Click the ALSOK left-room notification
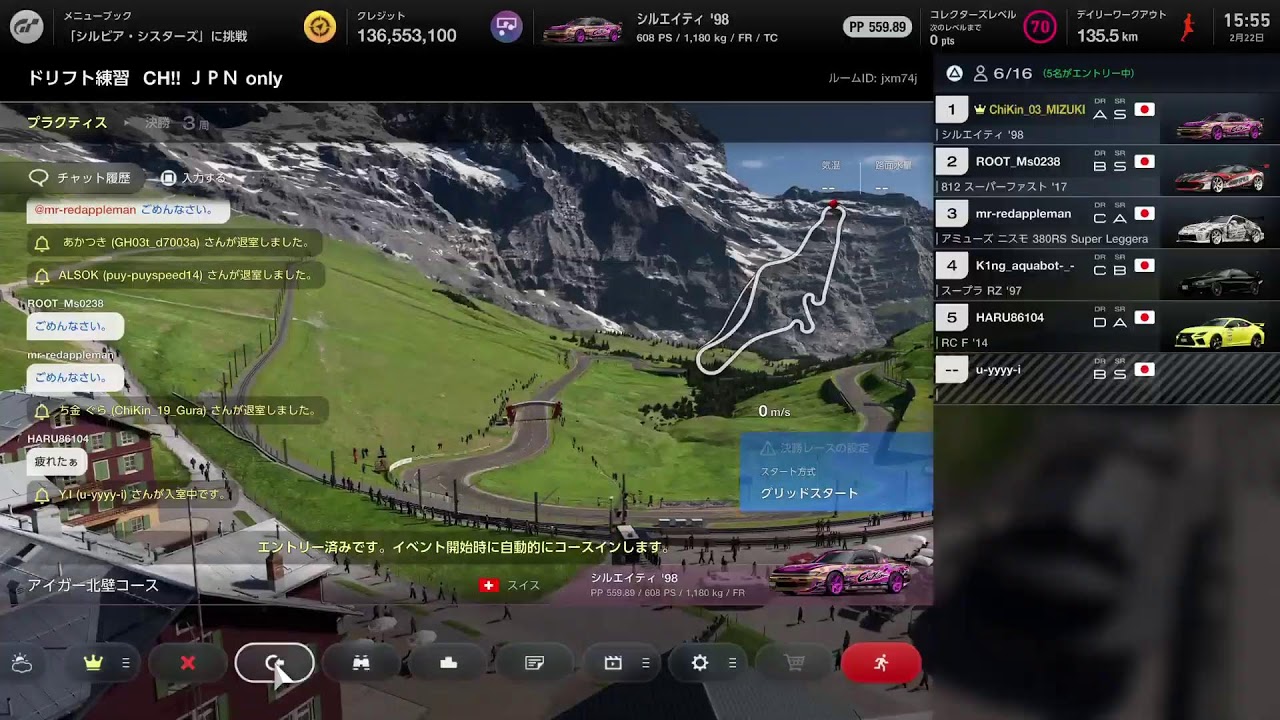This screenshot has width=1280, height=720. coord(175,275)
